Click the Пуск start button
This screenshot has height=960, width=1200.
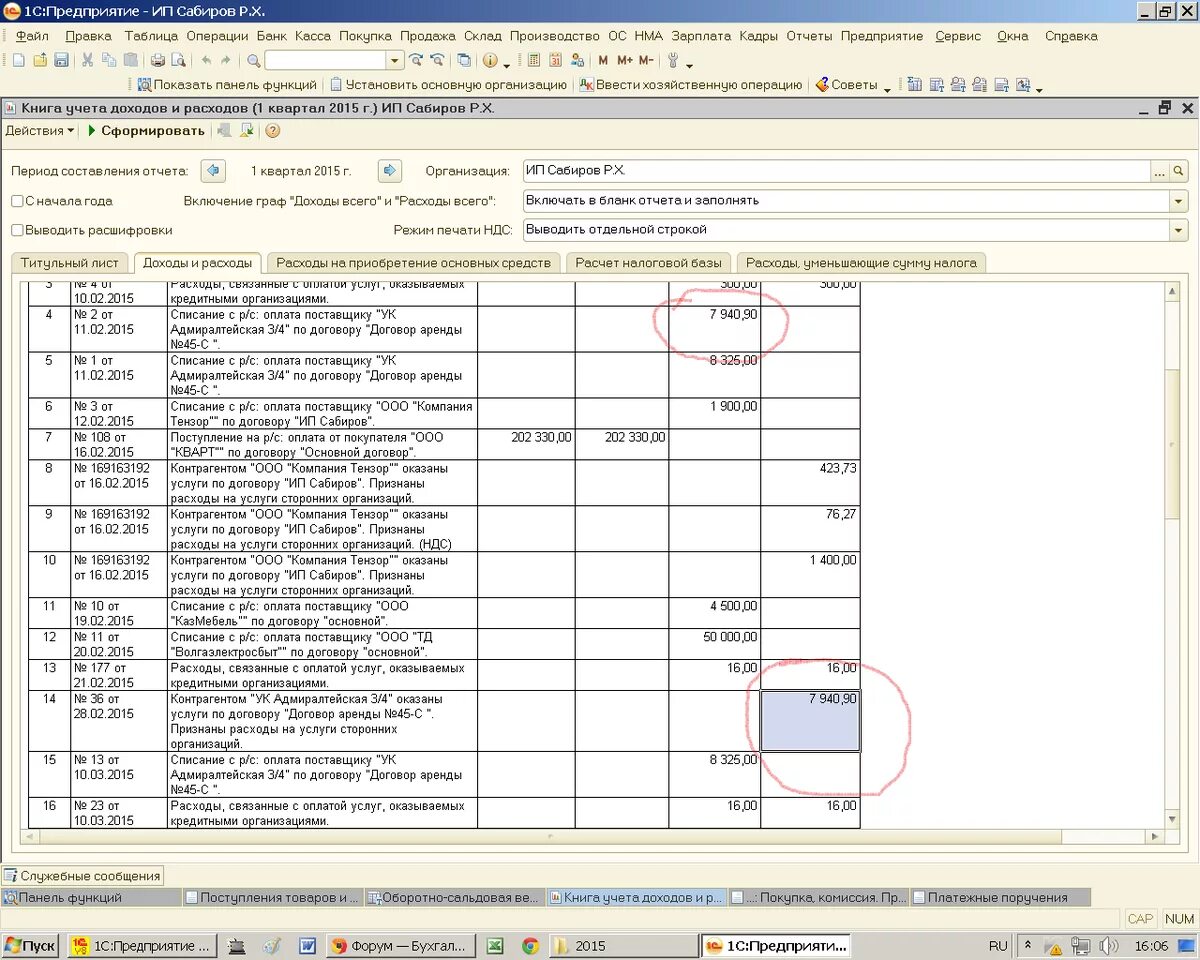(x=30, y=945)
